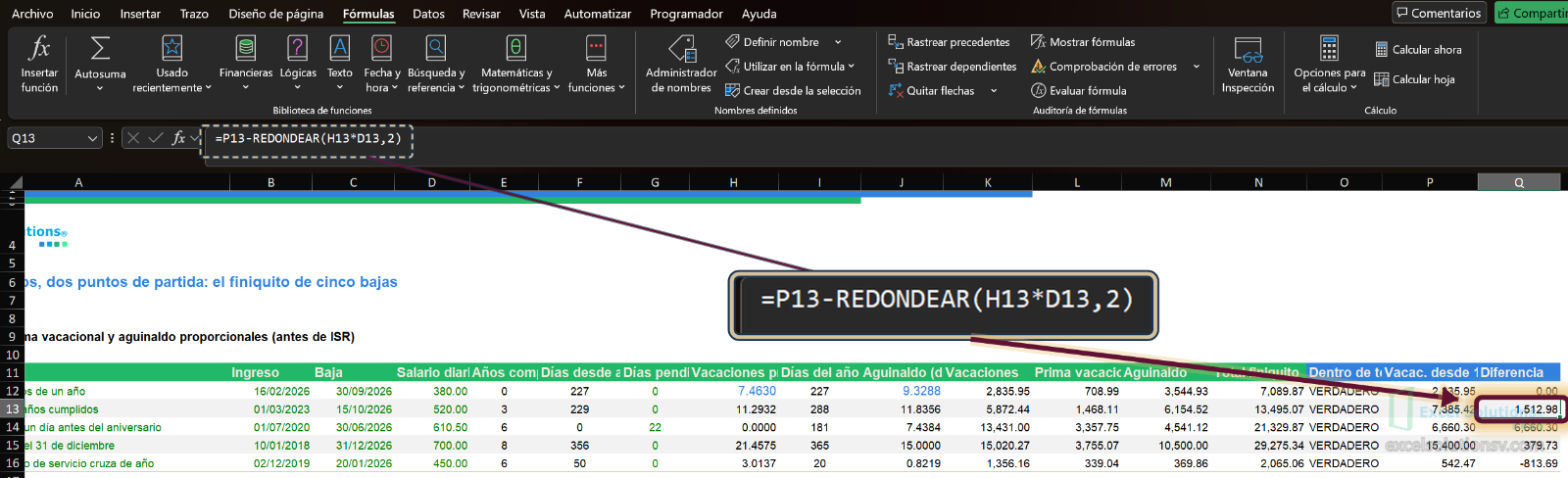
Task: Select the column H header
Action: 733,182
